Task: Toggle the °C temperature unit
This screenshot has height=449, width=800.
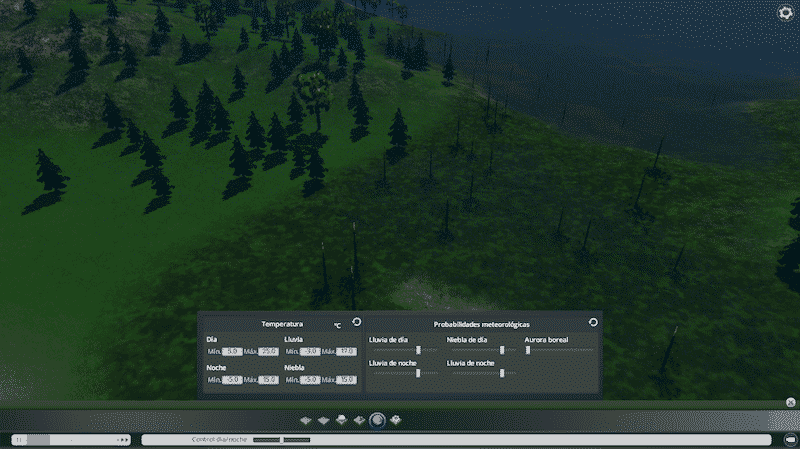Action: point(338,325)
